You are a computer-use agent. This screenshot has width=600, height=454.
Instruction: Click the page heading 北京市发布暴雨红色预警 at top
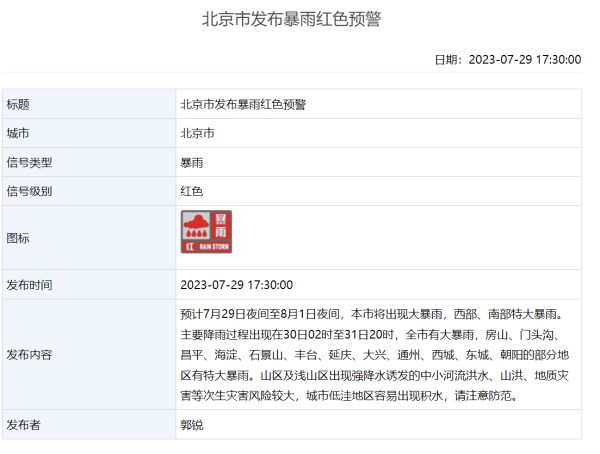(x=291, y=19)
